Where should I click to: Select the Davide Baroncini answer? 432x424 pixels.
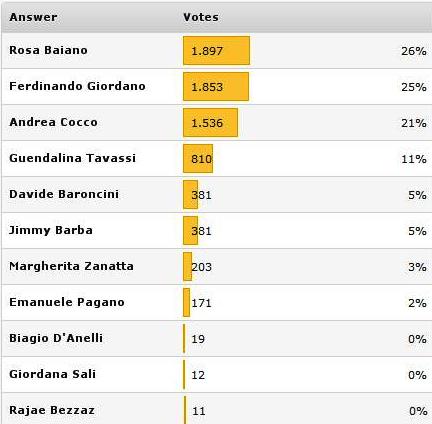[x=64, y=194]
